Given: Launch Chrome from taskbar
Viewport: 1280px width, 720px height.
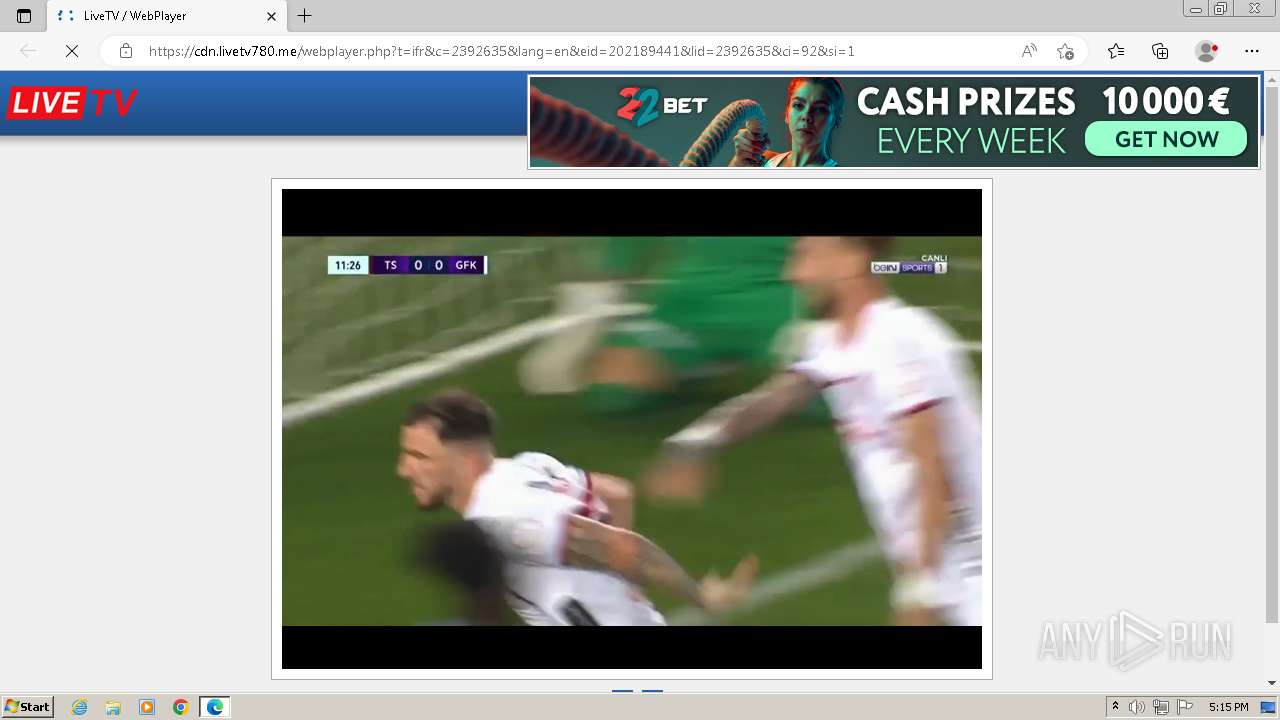Looking at the screenshot, I should coord(180,707).
